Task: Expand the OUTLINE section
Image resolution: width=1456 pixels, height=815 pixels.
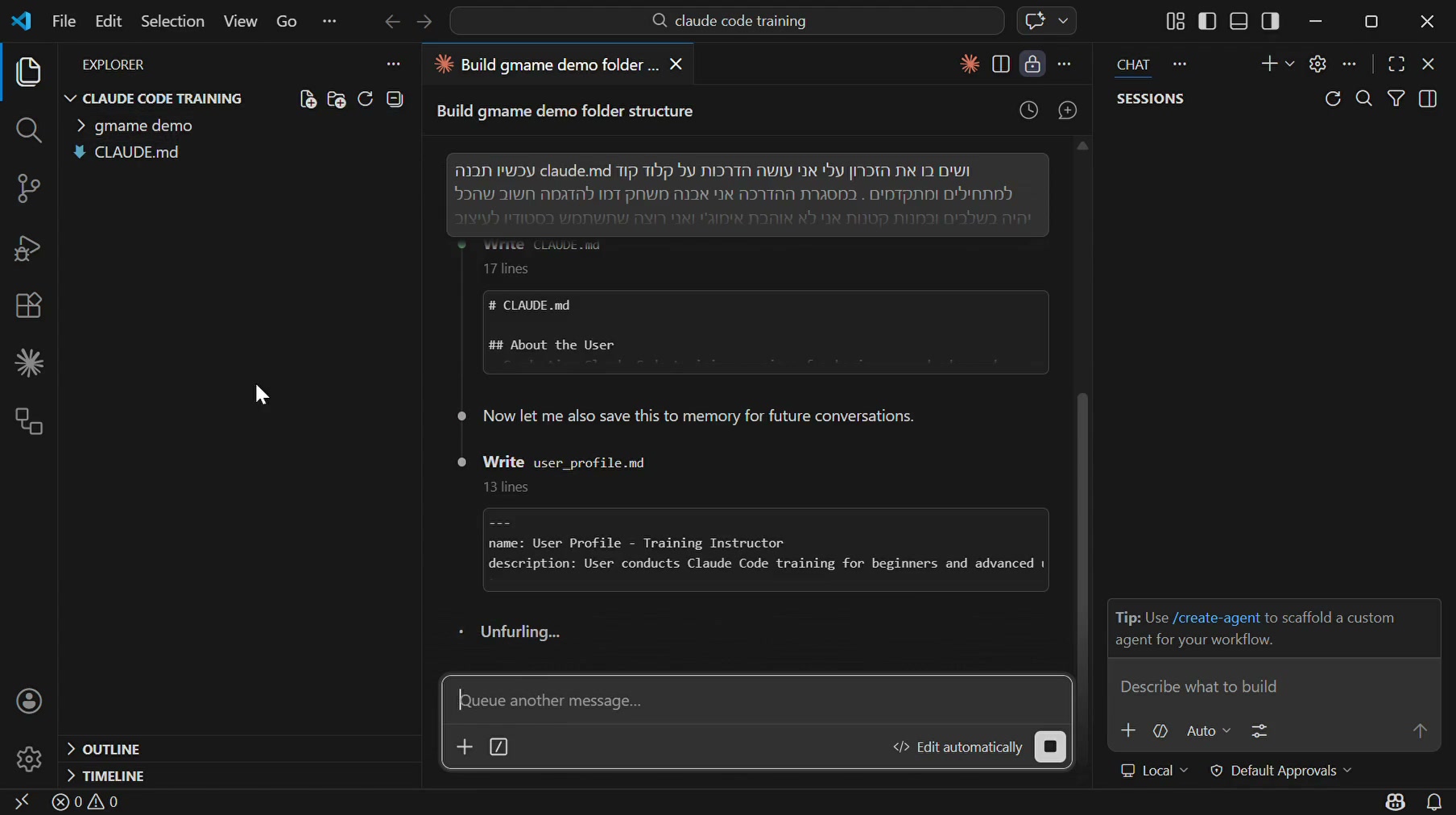Action: 103,749
